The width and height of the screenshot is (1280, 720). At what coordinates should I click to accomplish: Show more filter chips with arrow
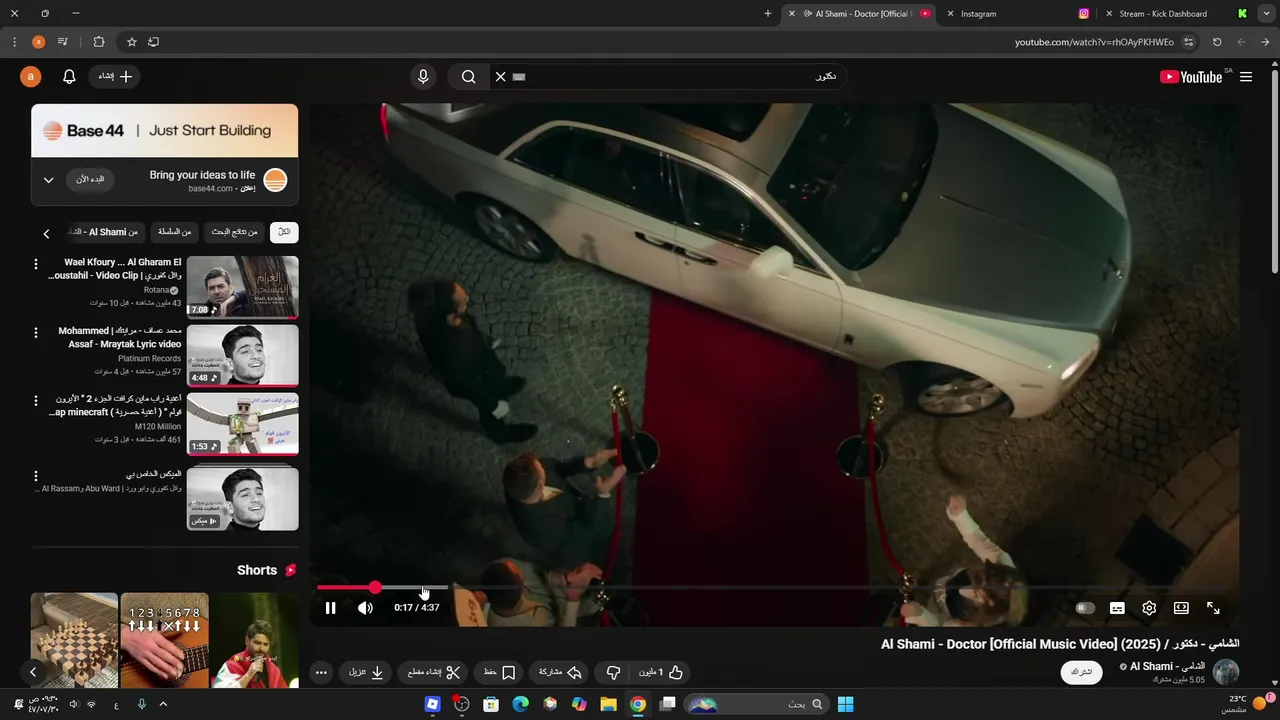46,233
